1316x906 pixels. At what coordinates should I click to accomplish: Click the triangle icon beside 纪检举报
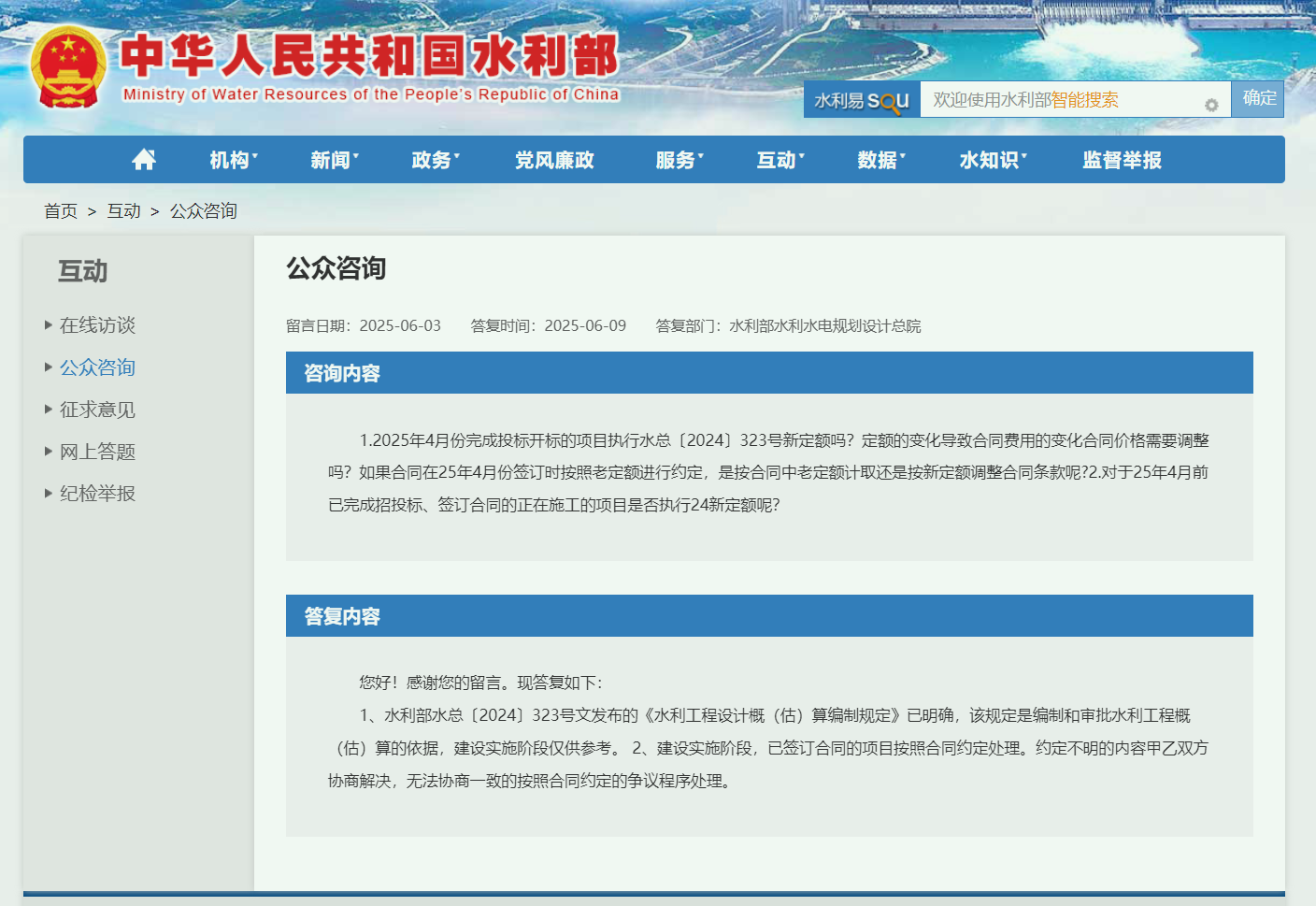pos(48,493)
